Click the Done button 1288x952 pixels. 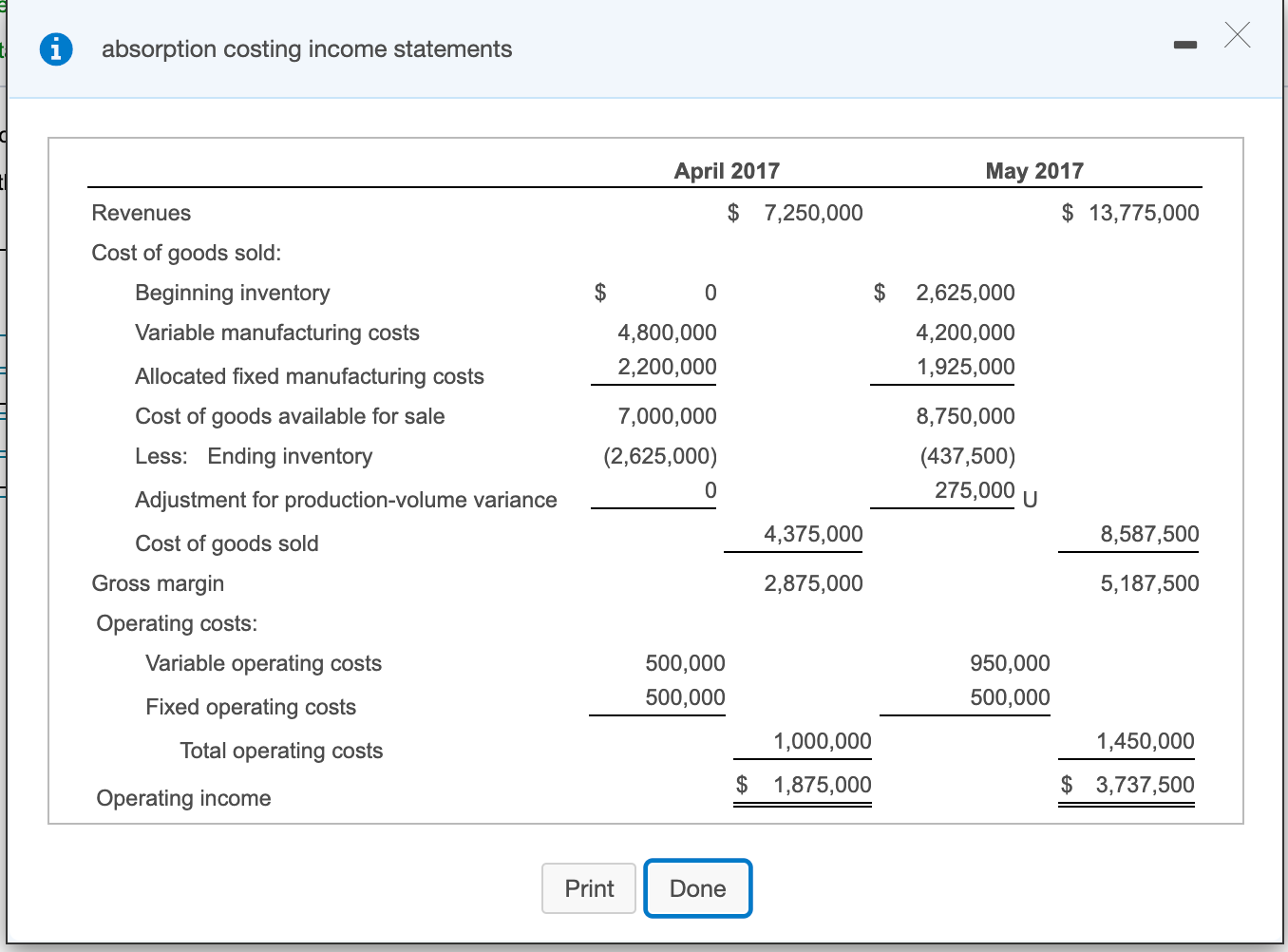point(697,888)
